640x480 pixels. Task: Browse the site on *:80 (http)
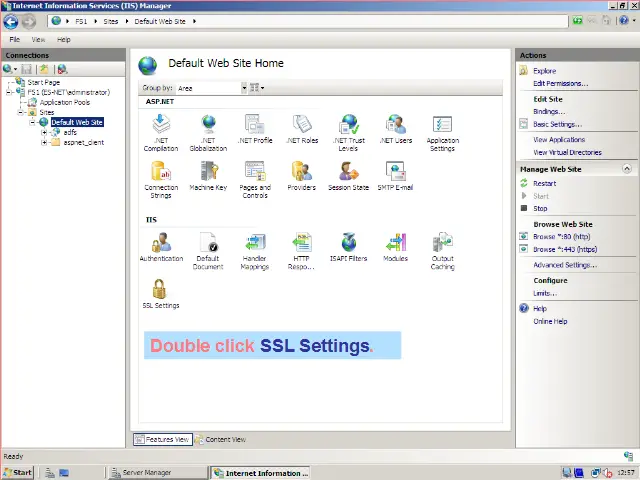tap(562, 237)
